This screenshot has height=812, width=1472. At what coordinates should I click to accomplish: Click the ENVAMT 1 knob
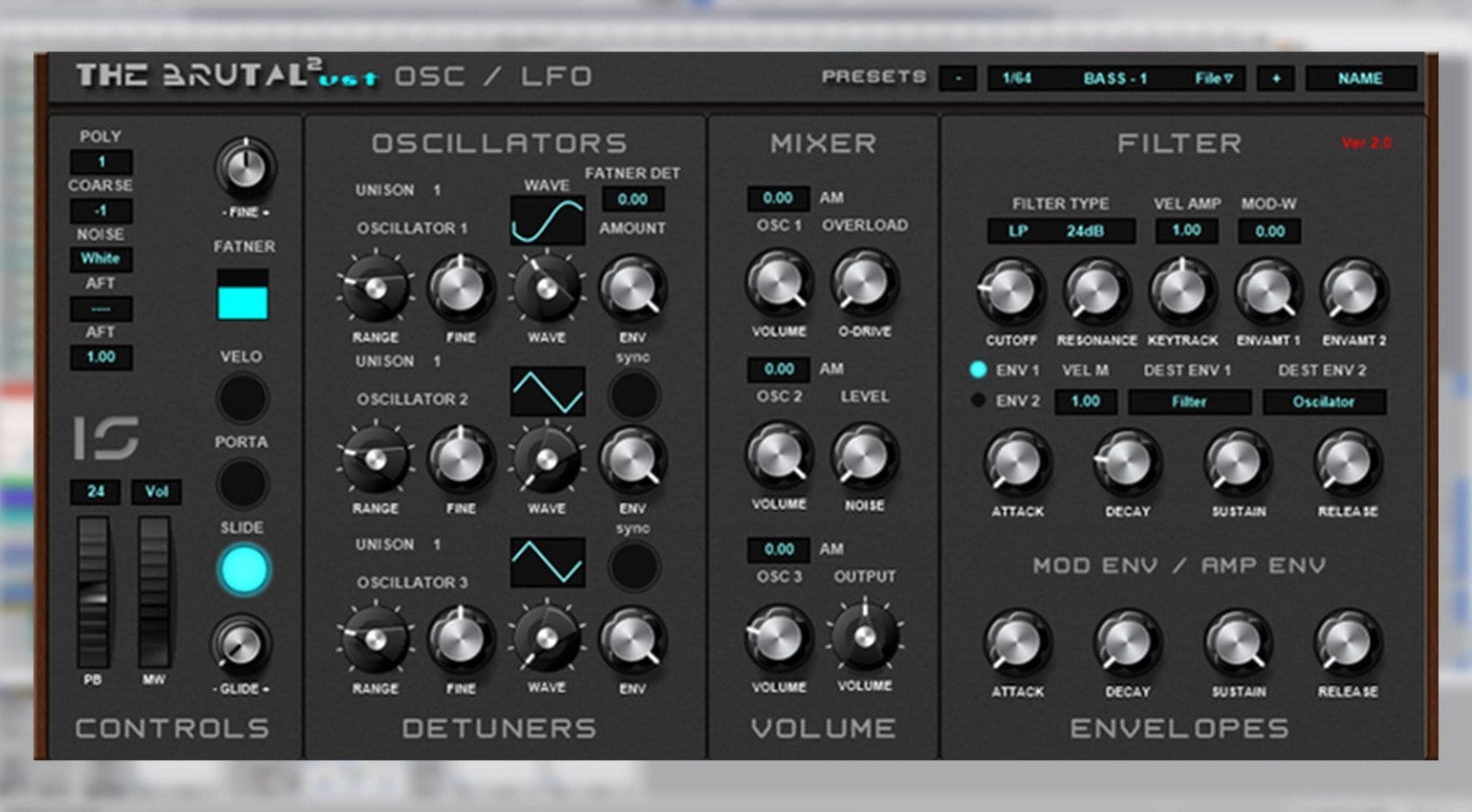(x=1268, y=291)
